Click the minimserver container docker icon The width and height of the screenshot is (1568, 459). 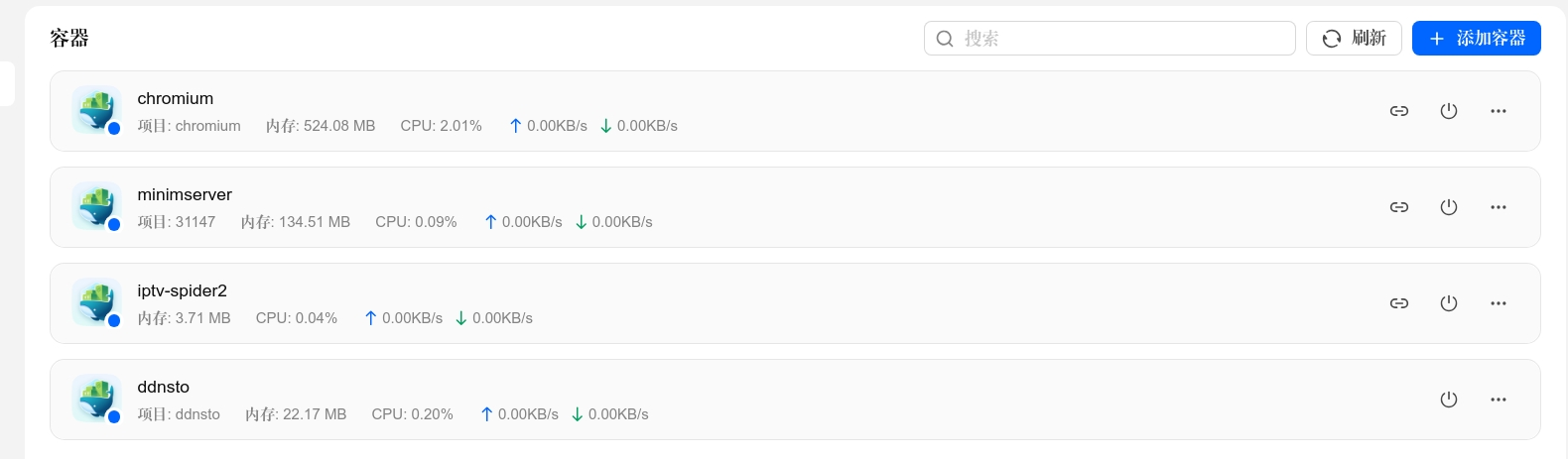tap(97, 206)
